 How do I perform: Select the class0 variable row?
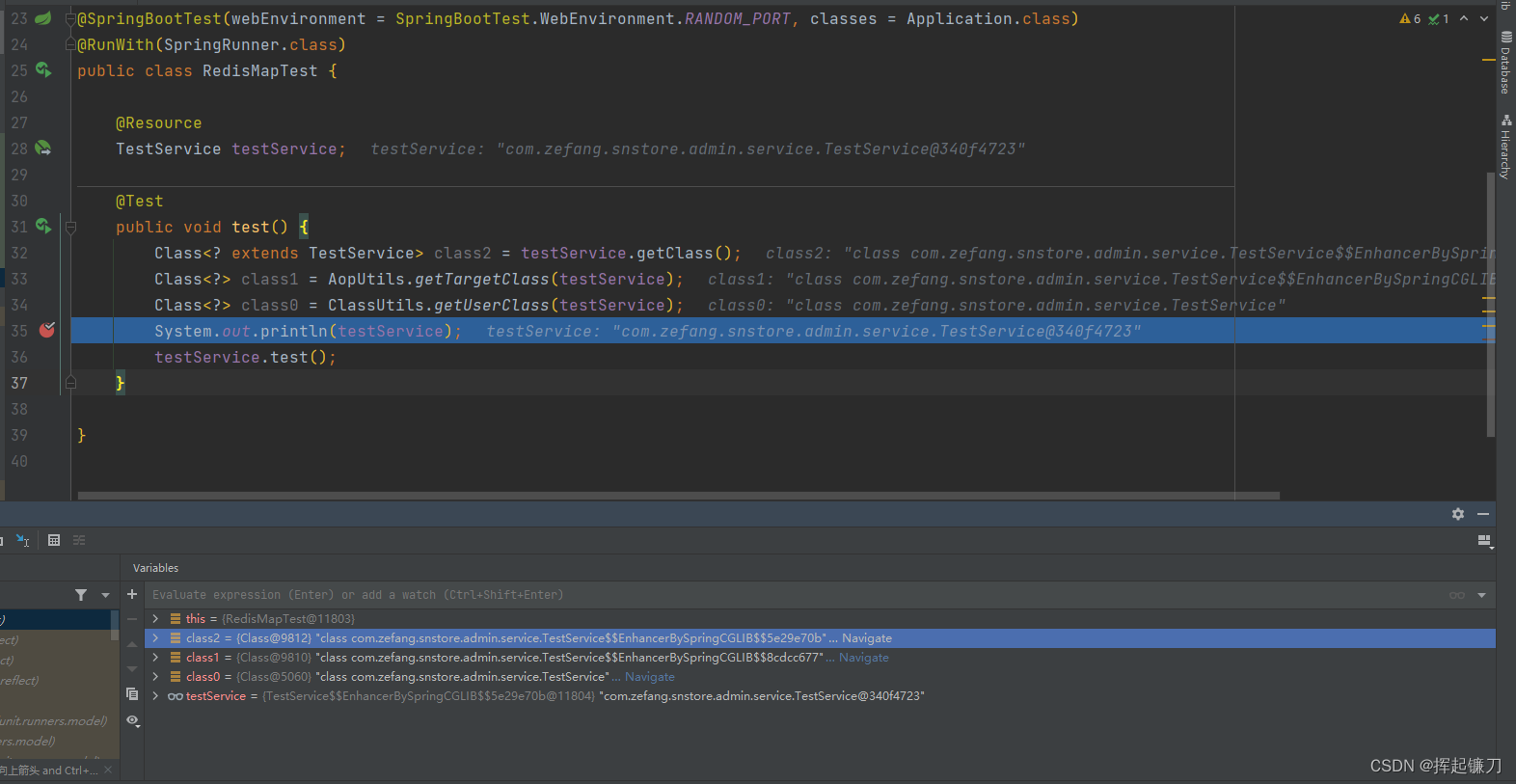820,676
